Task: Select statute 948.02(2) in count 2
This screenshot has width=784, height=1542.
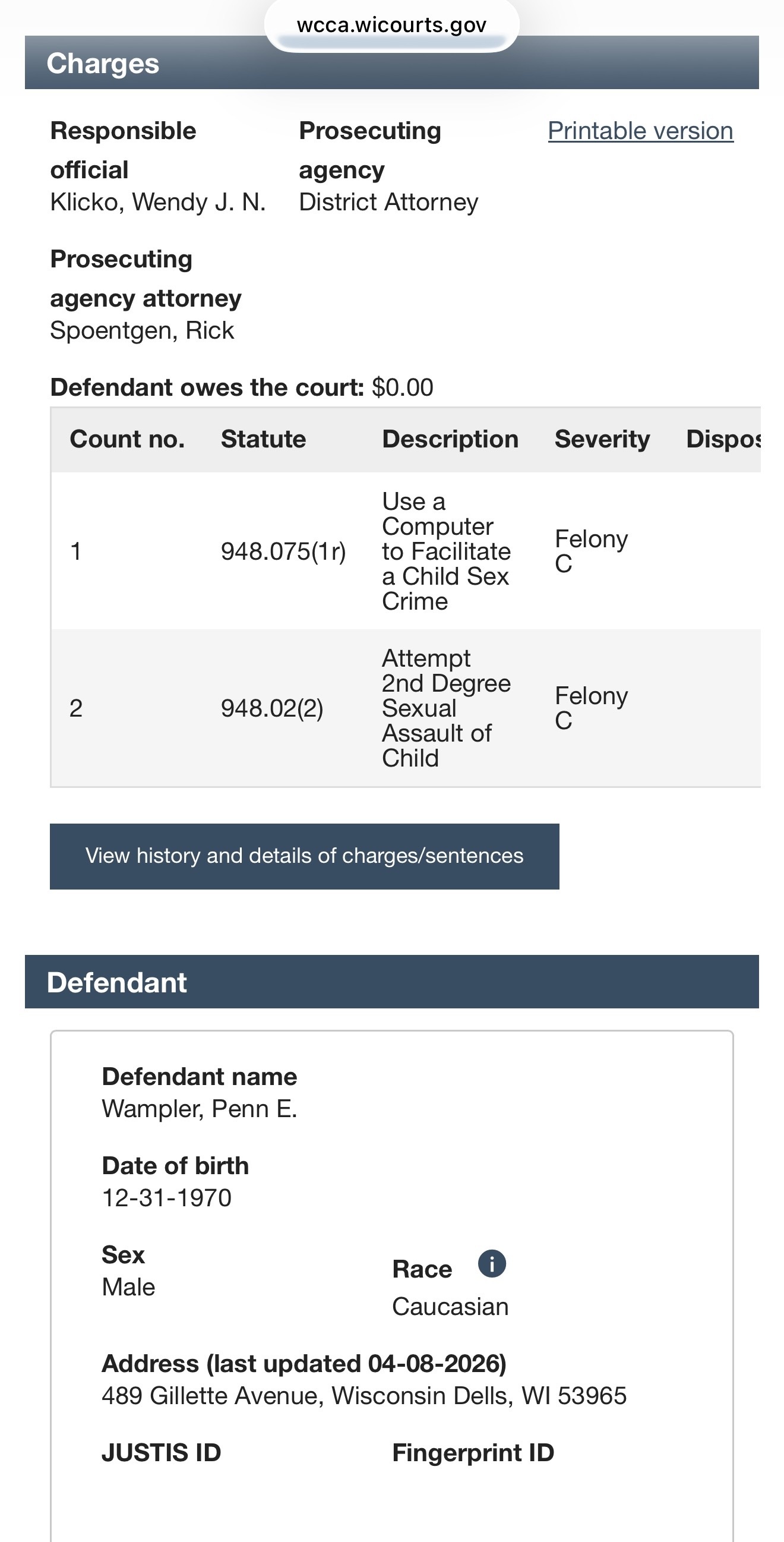Action: coord(271,708)
